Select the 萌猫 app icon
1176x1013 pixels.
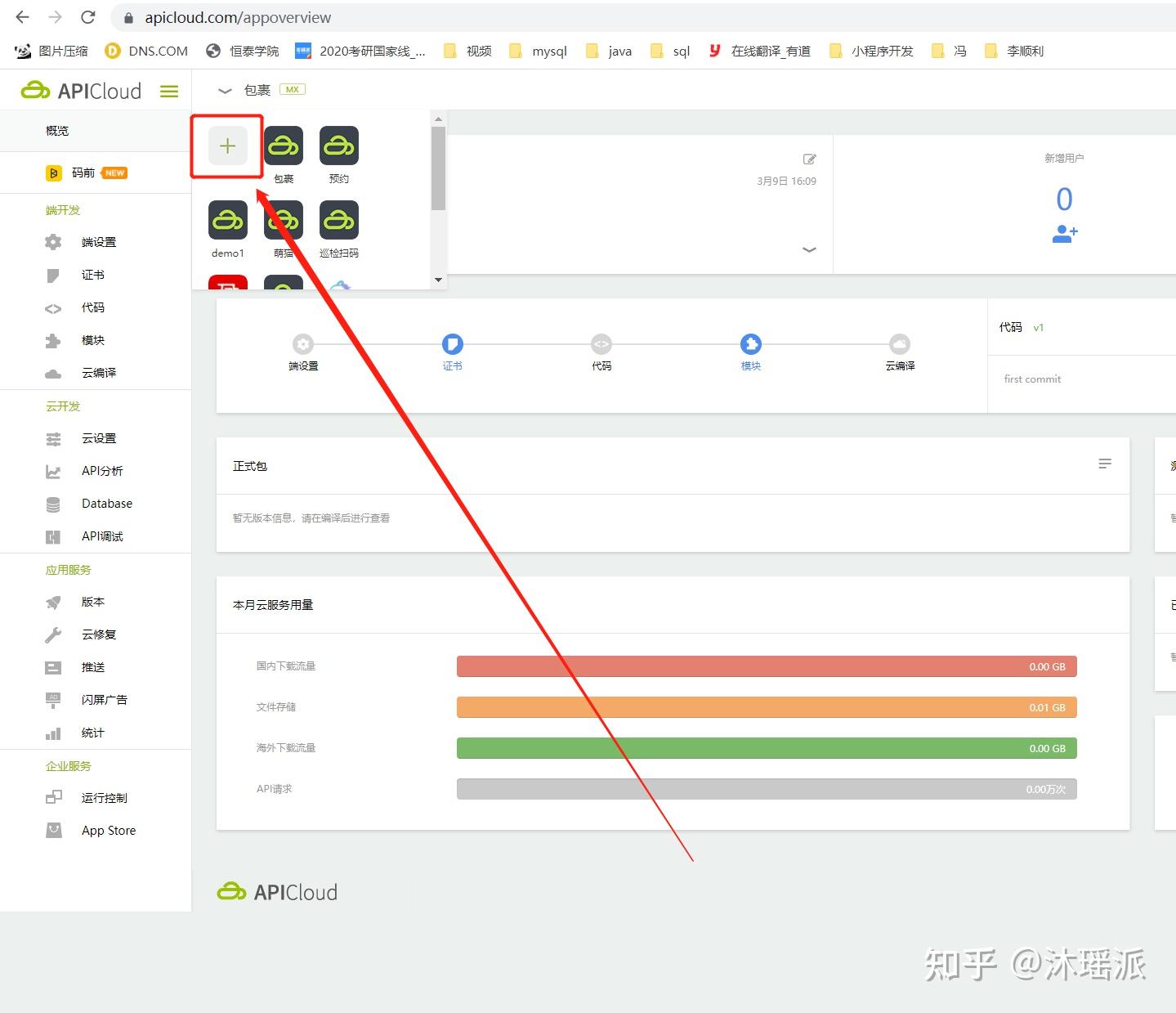coord(283,221)
